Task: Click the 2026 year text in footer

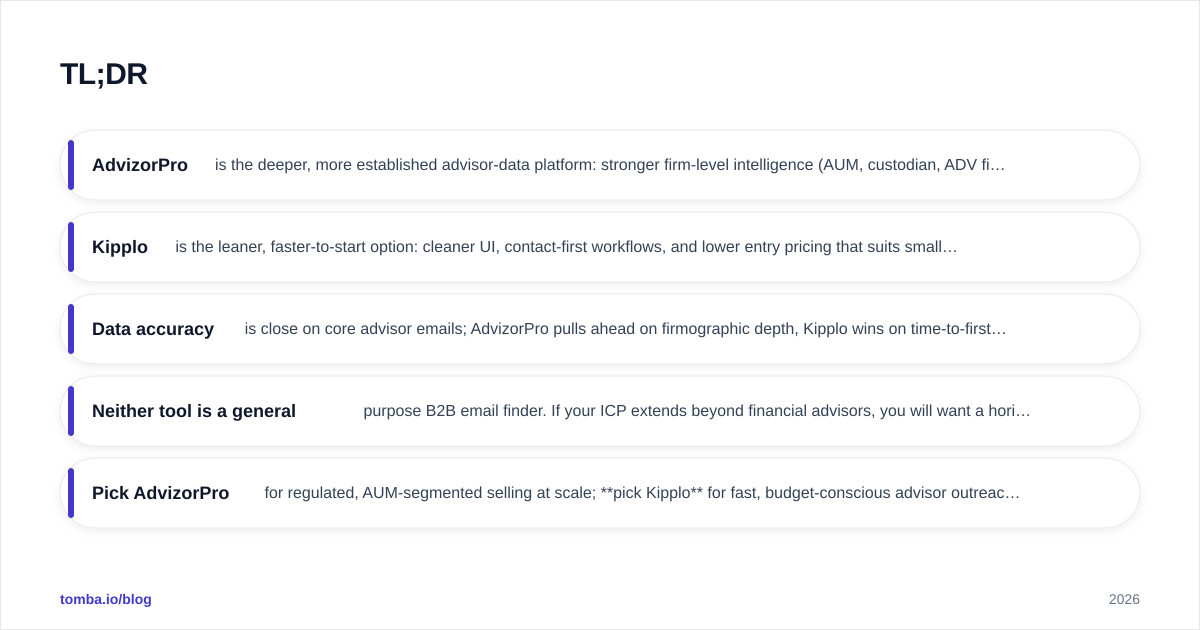Action: [1124, 599]
